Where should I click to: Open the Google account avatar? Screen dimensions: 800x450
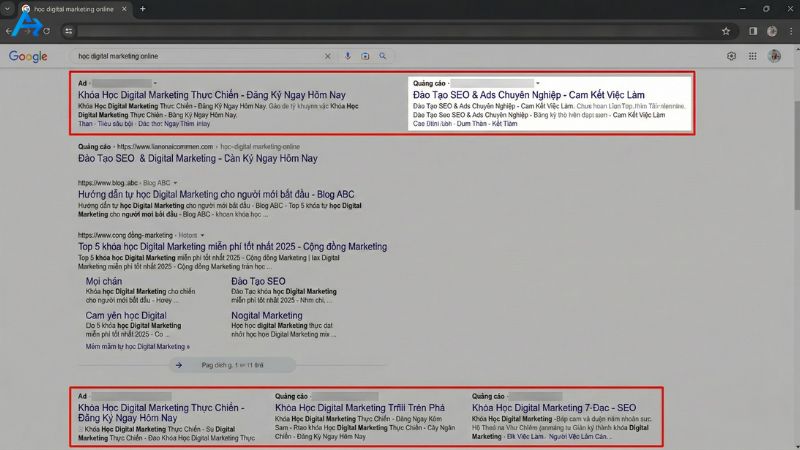coord(774,56)
